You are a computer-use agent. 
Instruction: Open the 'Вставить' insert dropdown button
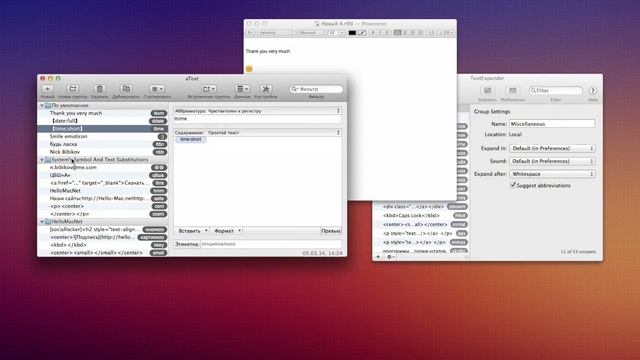click(x=192, y=231)
